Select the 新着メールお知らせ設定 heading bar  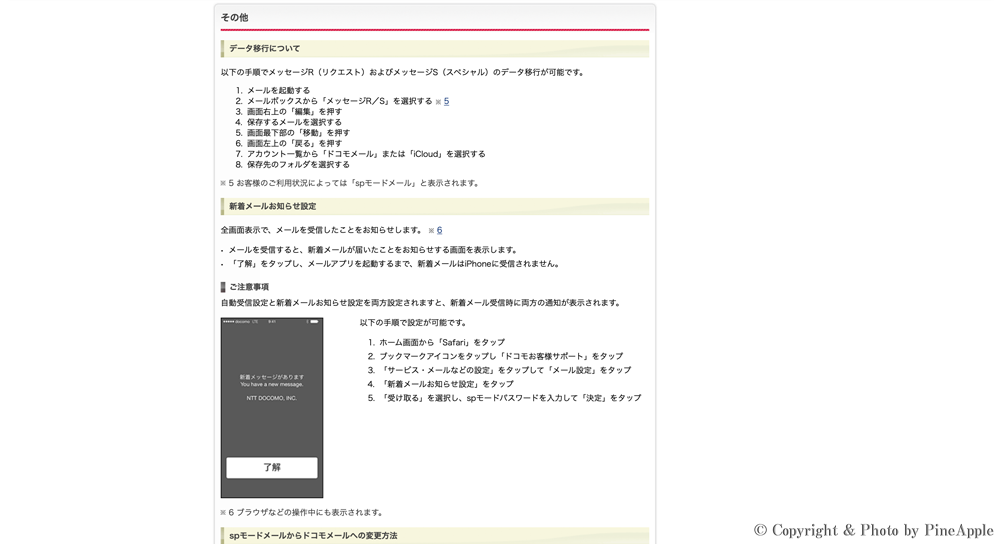pyautogui.click(x=273, y=206)
